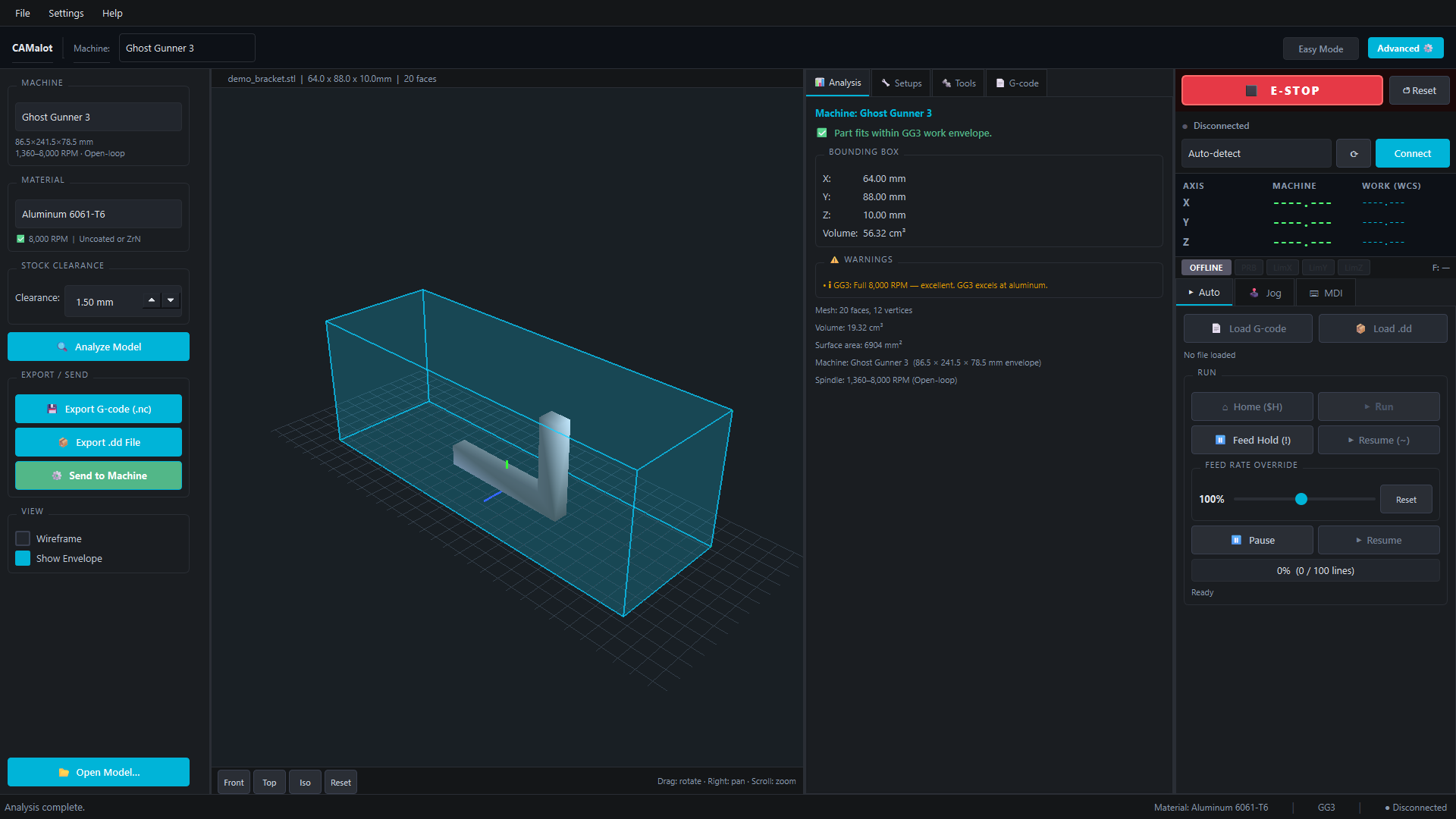
Task: Click the tool icon on Tools tab
Action: point(946,83)
